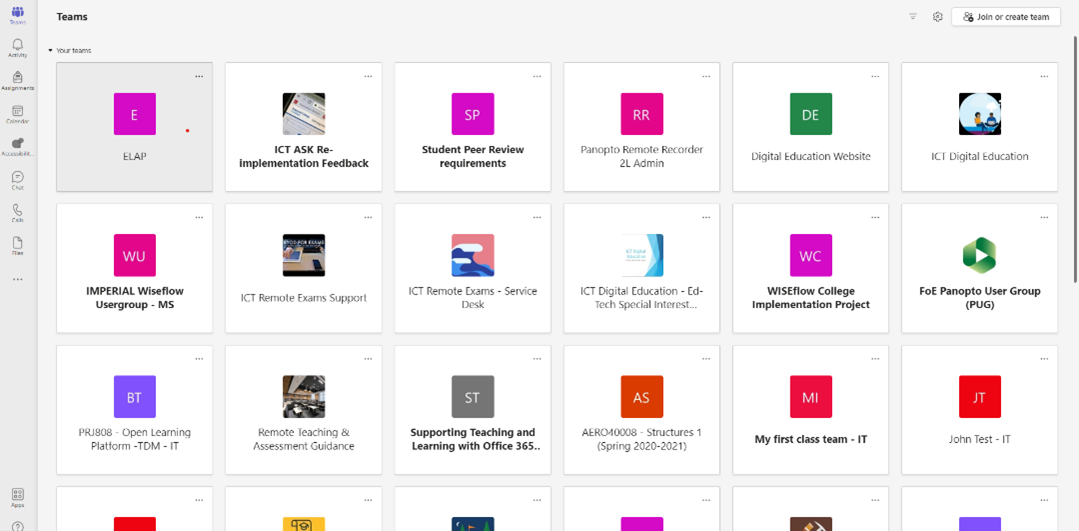Open Assignments from the left rail

17,80
